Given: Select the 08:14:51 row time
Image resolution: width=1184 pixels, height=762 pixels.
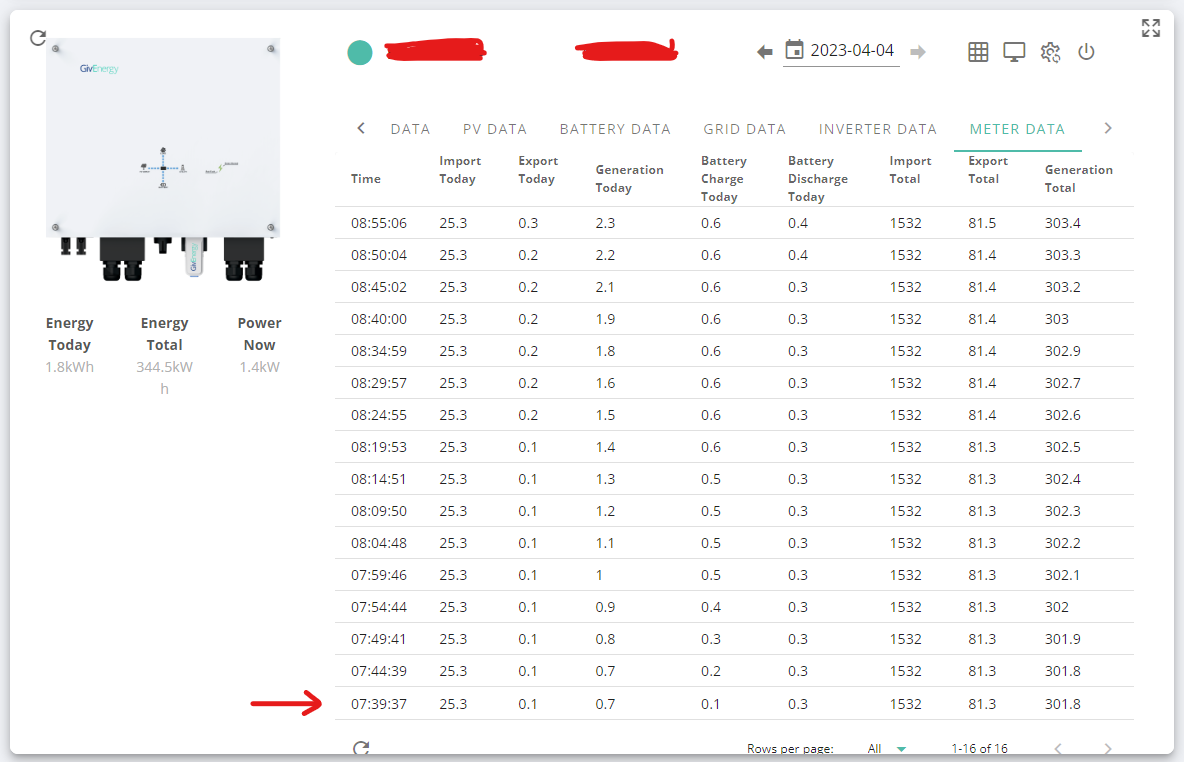Looking at the screenshot, I should 378,480.
